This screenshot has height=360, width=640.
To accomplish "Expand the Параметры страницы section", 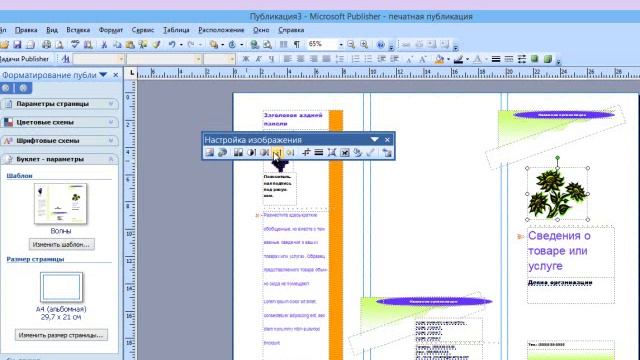I will [60, 104].
